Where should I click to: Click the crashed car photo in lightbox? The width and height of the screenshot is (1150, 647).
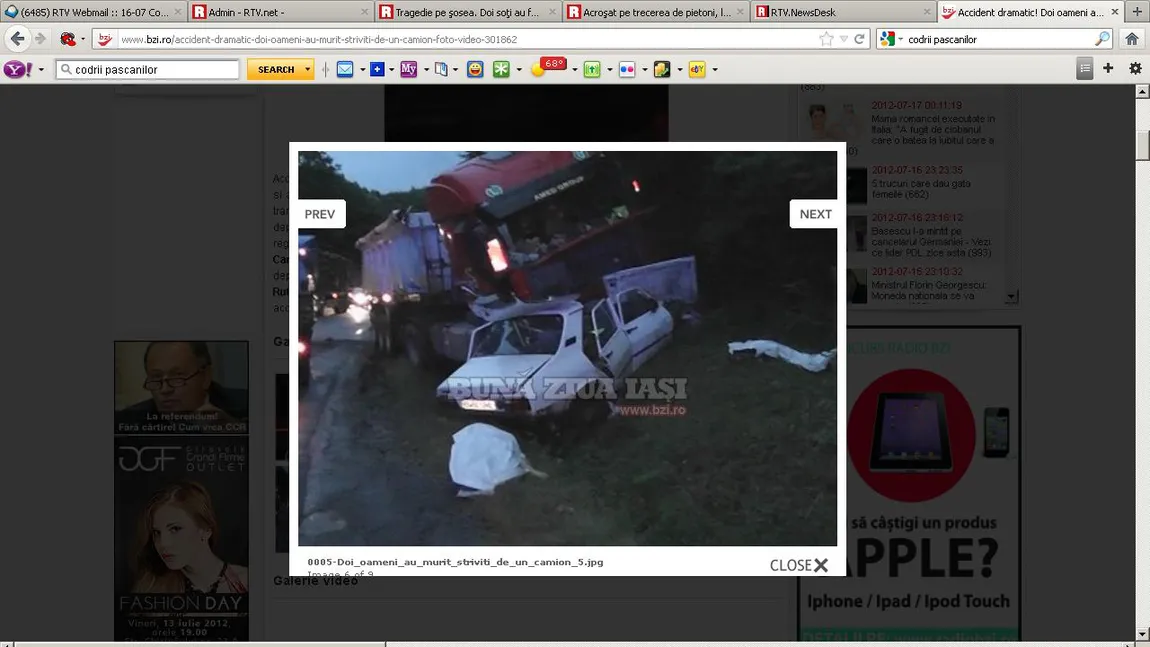click(x=567, y=348)
